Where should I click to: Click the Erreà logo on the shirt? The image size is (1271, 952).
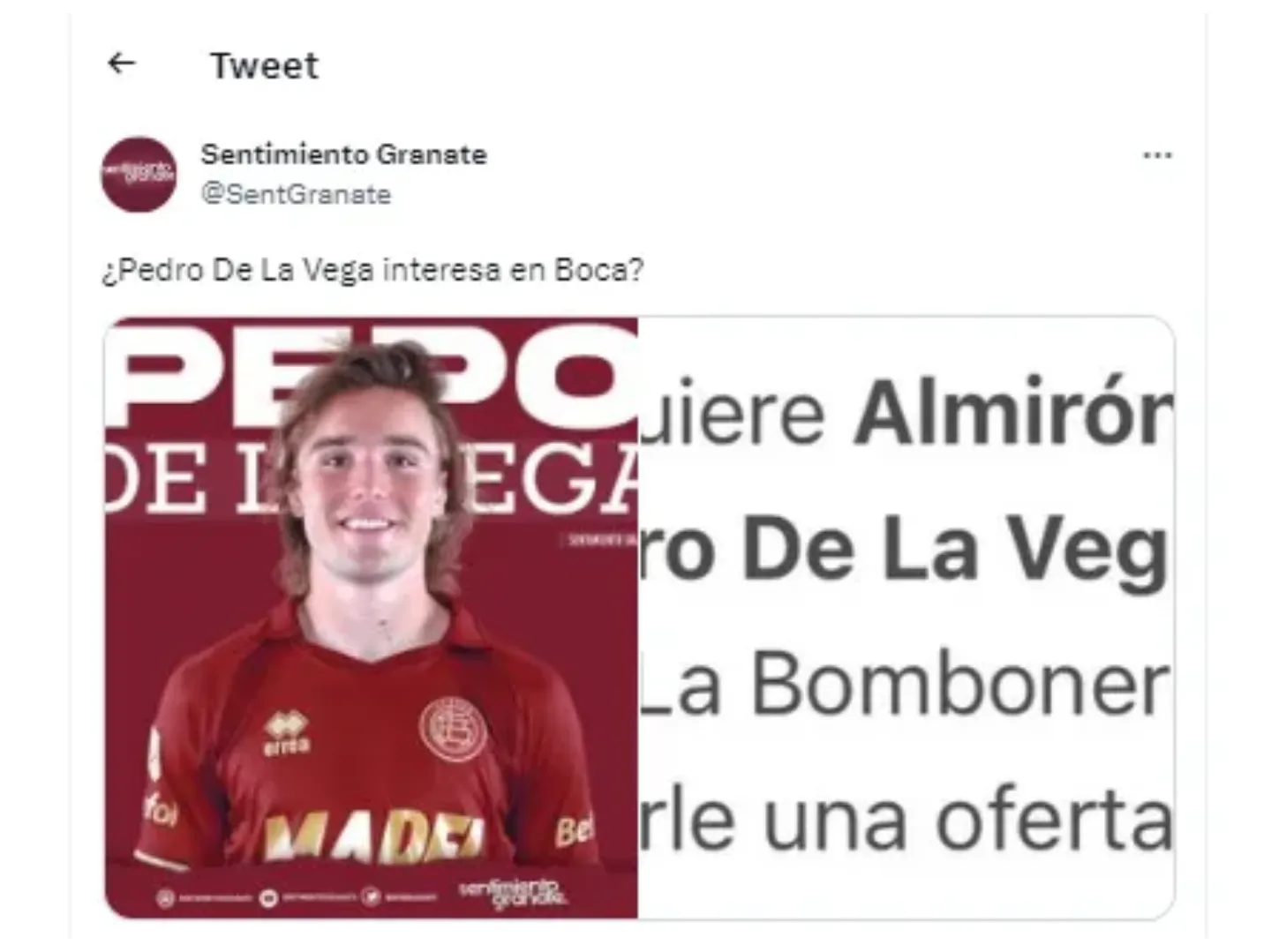tap(288, 734)
